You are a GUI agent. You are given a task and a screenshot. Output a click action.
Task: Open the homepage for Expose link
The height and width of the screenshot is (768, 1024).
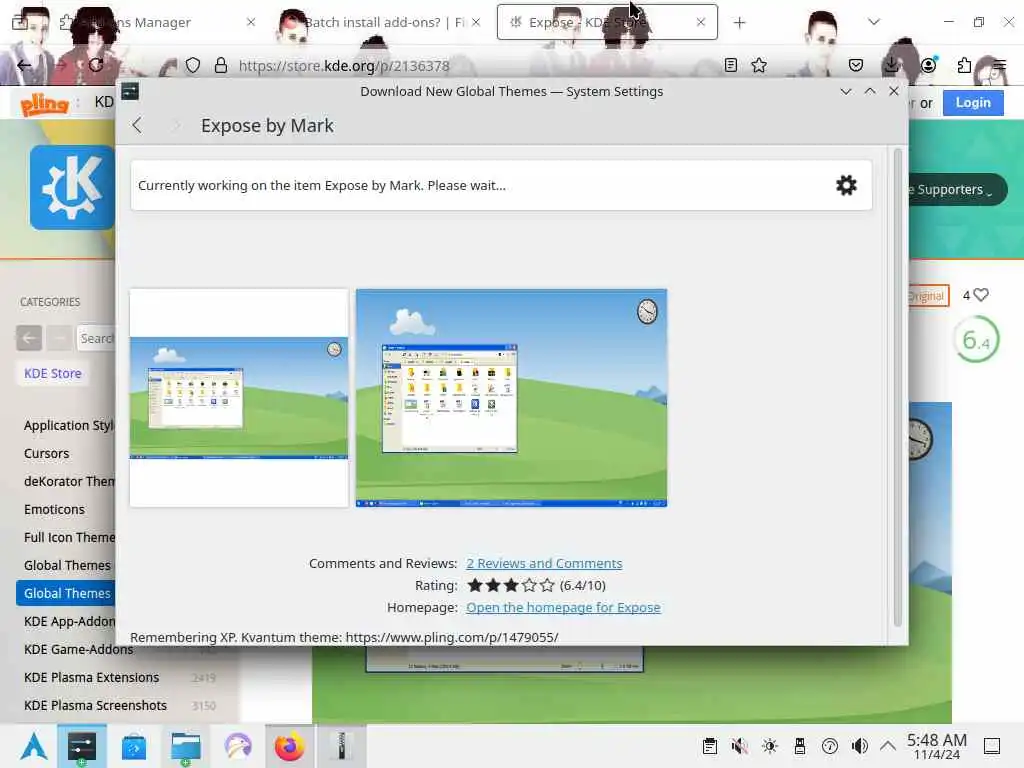coord(563,607)
